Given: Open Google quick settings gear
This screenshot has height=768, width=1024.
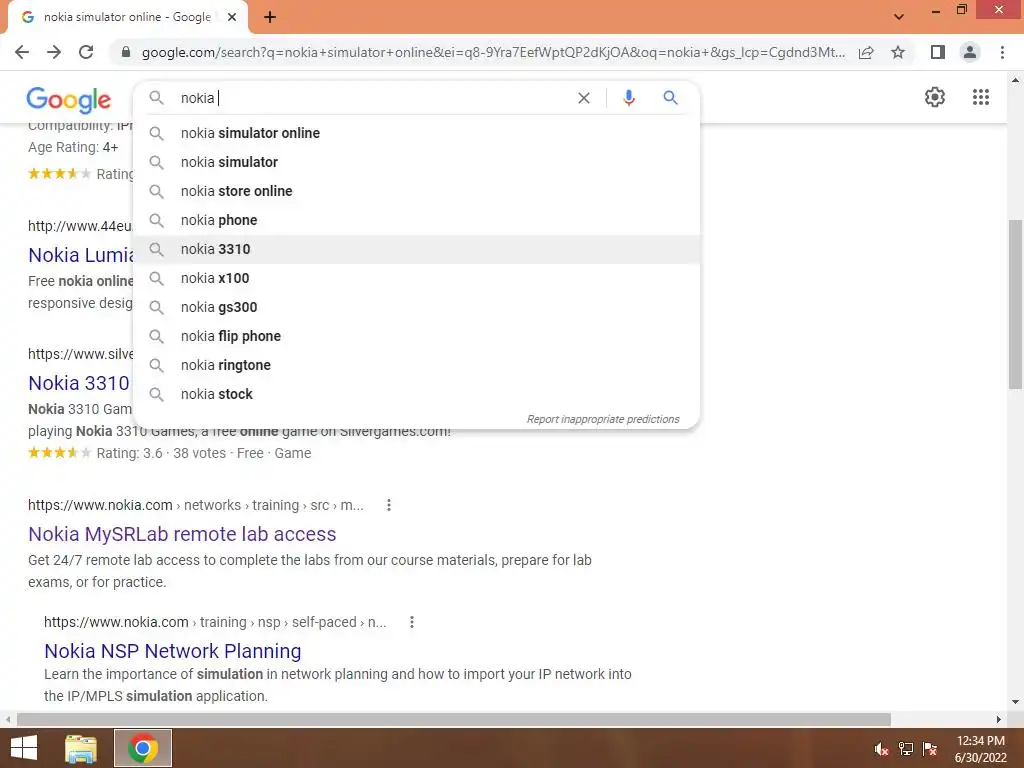Looking at the screenshot, I should tap(935, 97).
